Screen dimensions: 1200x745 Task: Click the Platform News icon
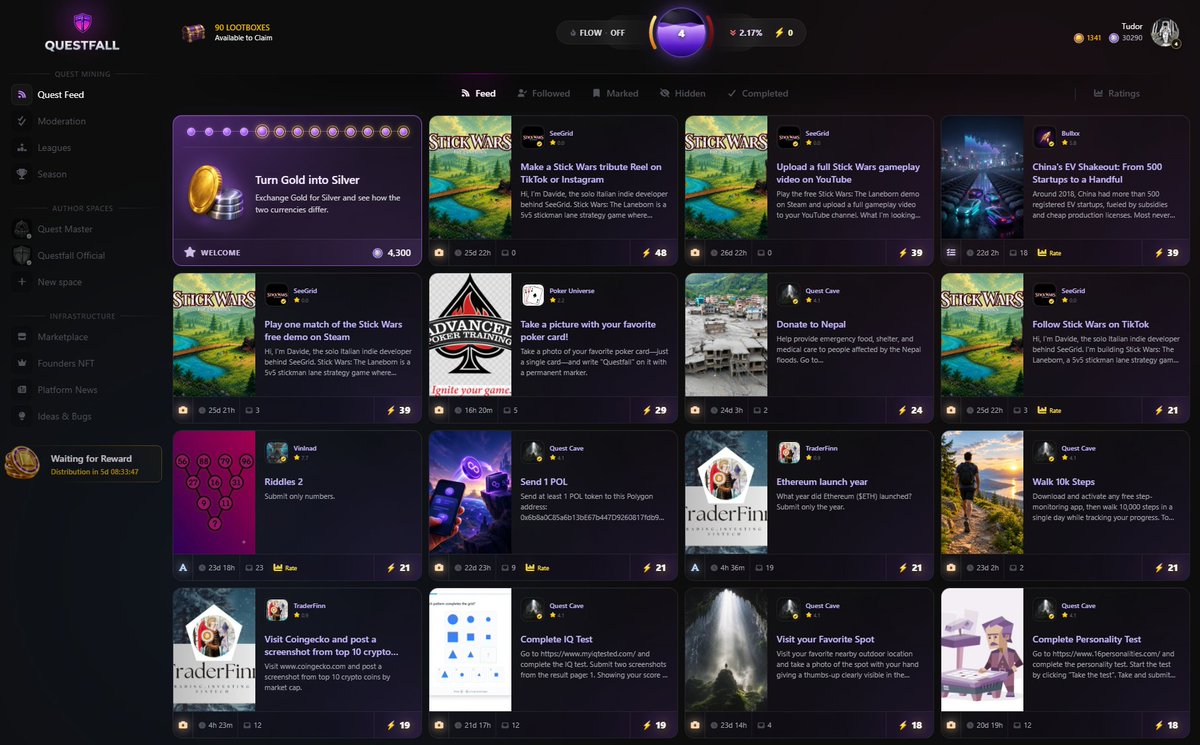[x=22, y=390]
